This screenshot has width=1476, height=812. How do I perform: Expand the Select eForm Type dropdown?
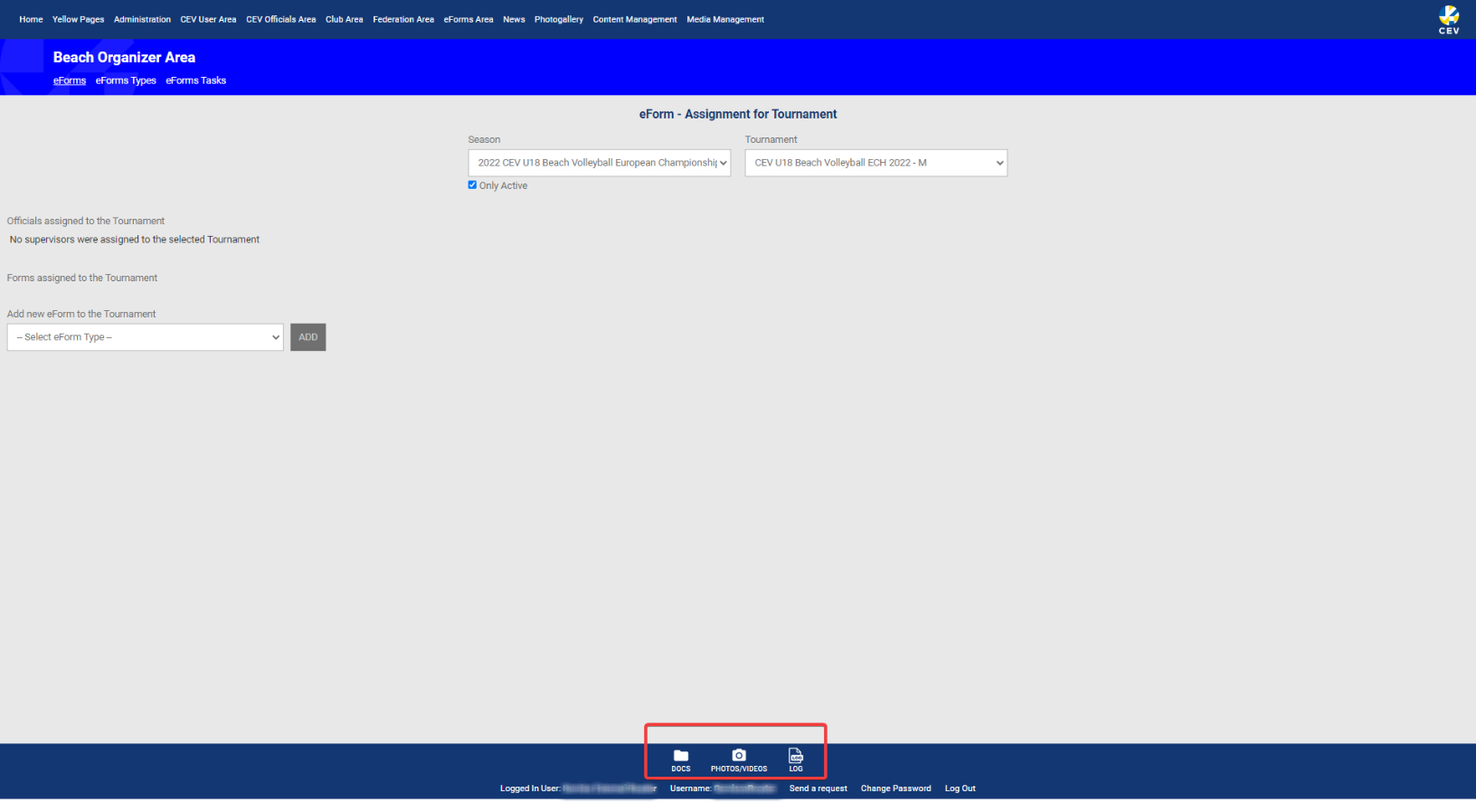coord(145,337)
